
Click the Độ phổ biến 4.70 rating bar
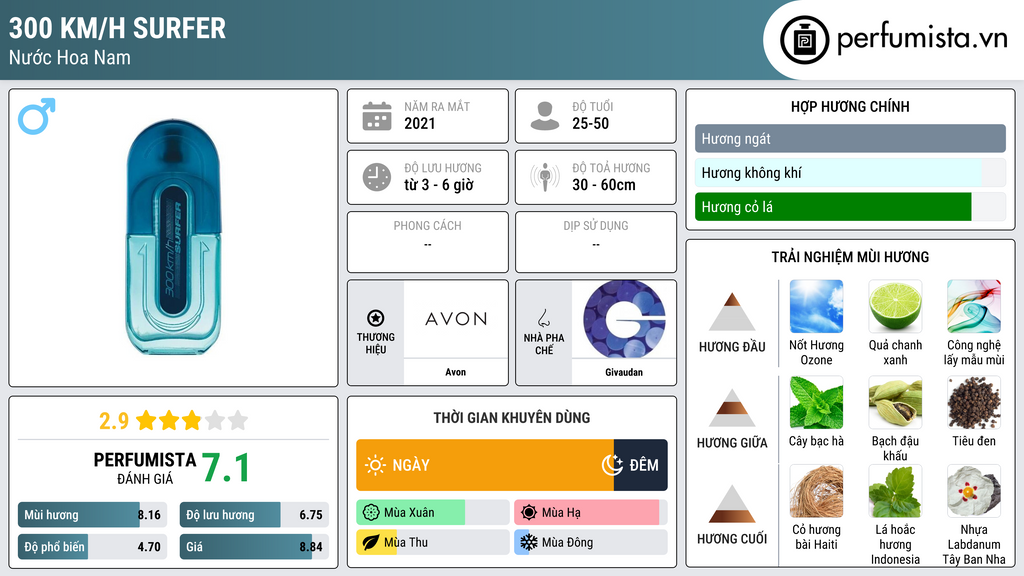(93, 547)
